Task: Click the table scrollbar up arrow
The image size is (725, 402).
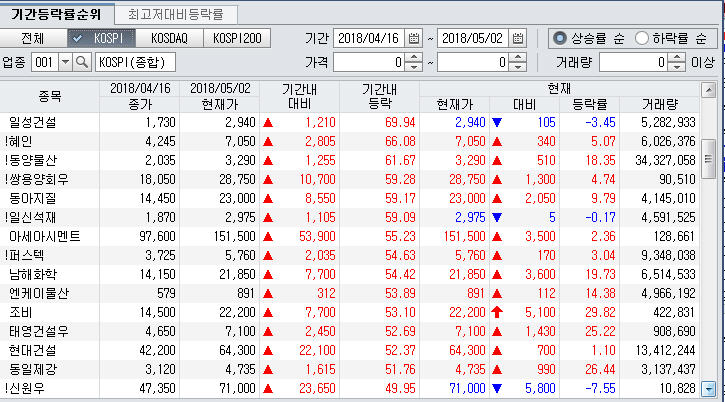Action: coord(708,90)
